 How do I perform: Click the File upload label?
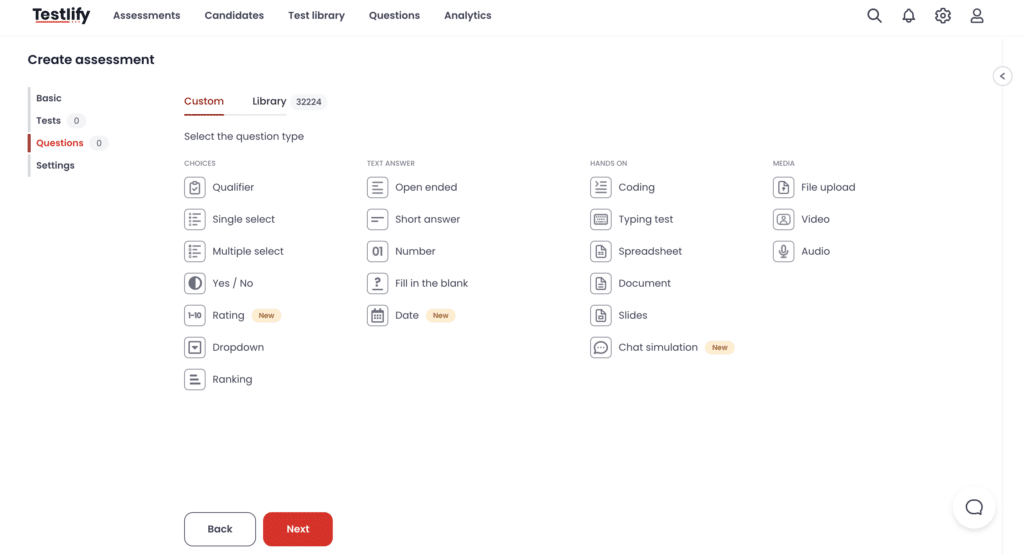(x=828, y=187)
